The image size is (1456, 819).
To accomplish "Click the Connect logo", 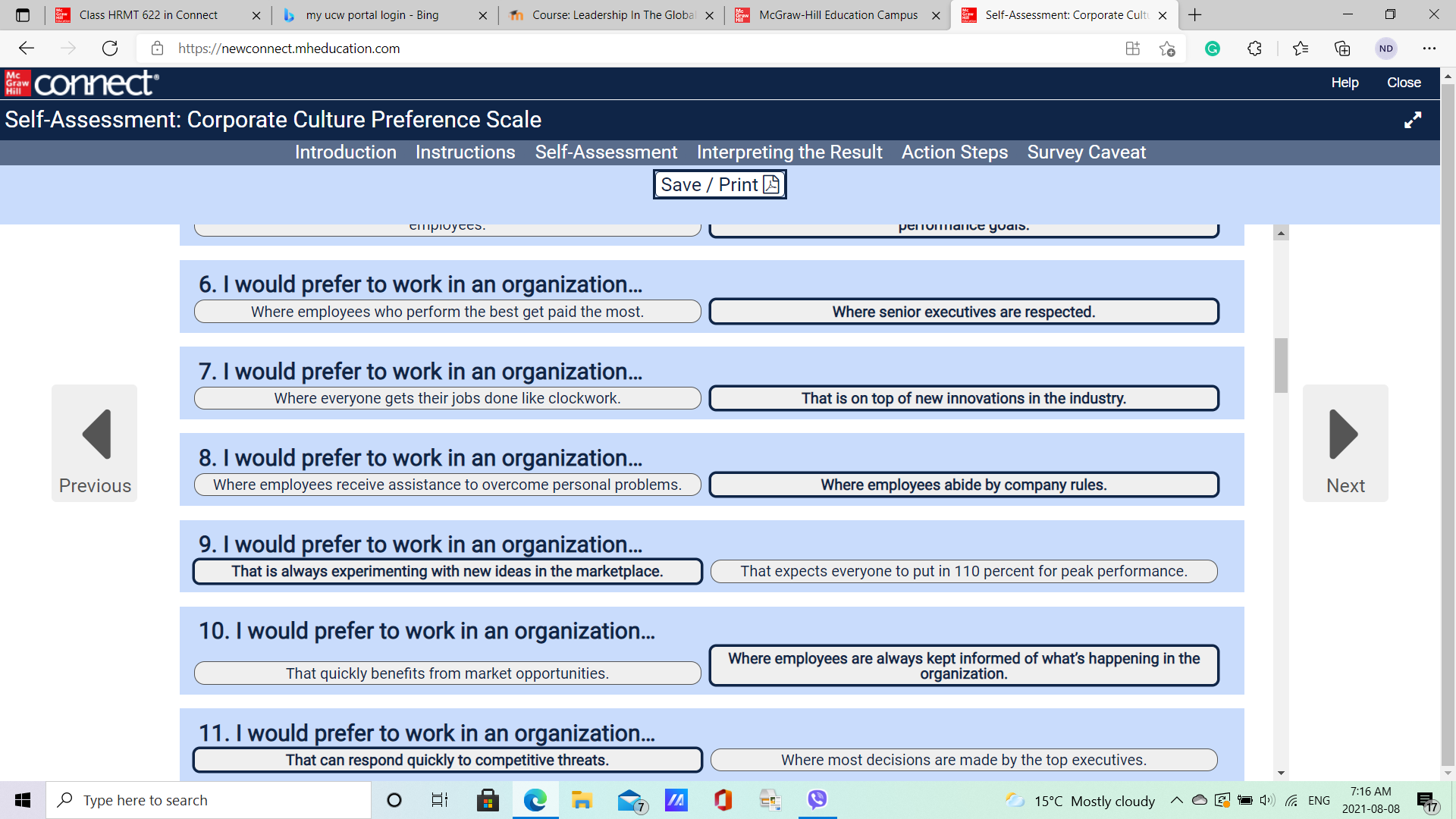I will click(82, 83).
